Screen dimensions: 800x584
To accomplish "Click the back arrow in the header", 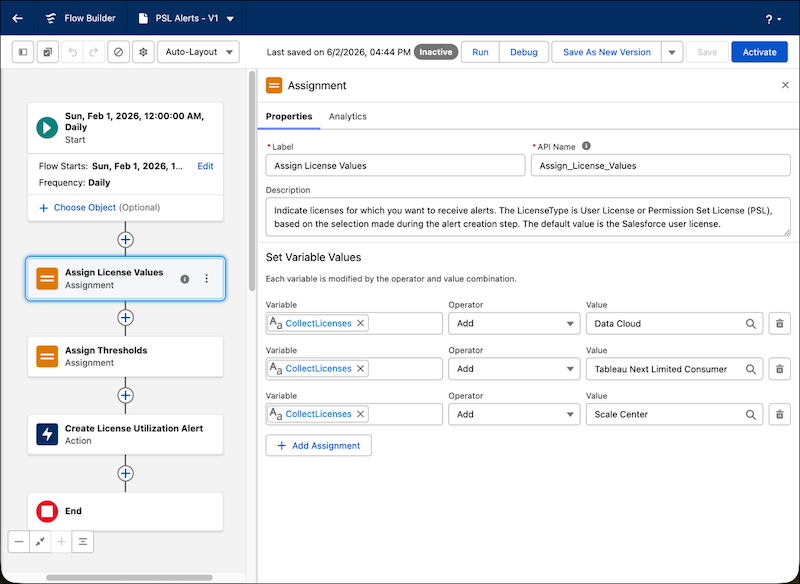I will point(17,18).
